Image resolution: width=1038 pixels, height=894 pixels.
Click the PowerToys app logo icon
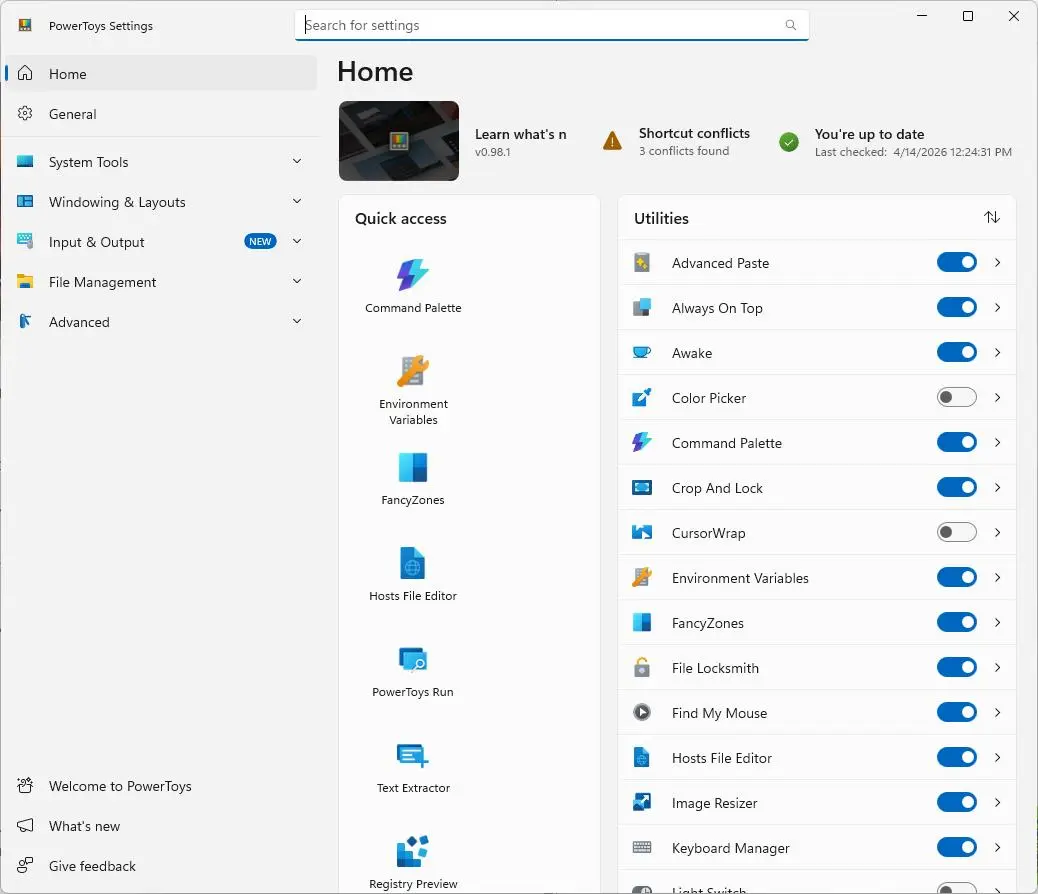click(x=25, y=26)
